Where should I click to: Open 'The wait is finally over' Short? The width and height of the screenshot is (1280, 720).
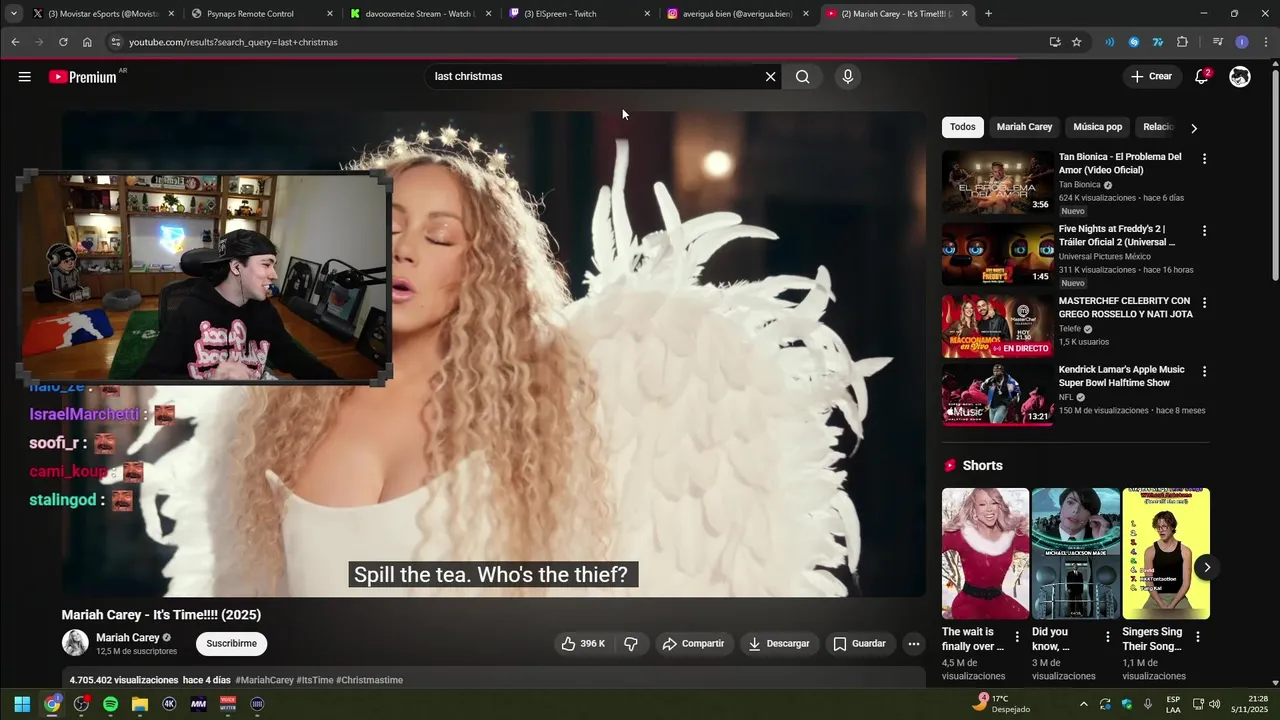click(985, 554)
